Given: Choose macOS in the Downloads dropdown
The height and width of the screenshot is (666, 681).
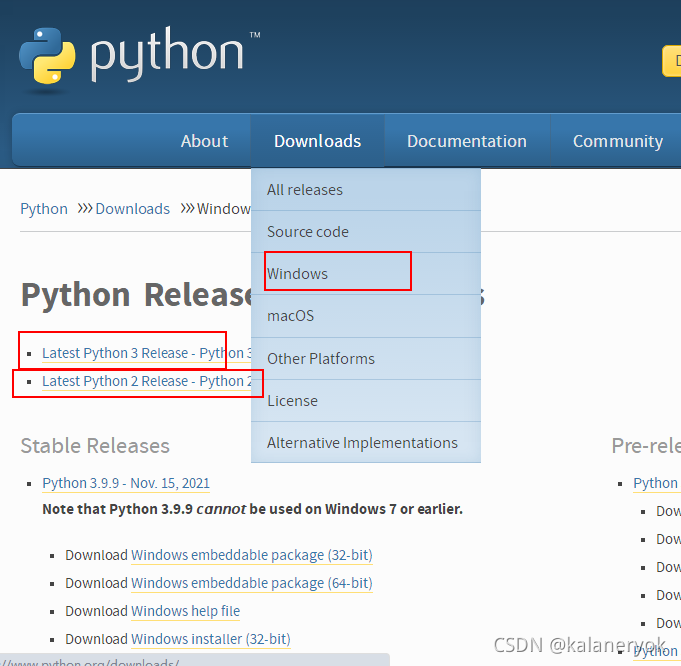Looking at the screenshot, I should coord(366,316).
